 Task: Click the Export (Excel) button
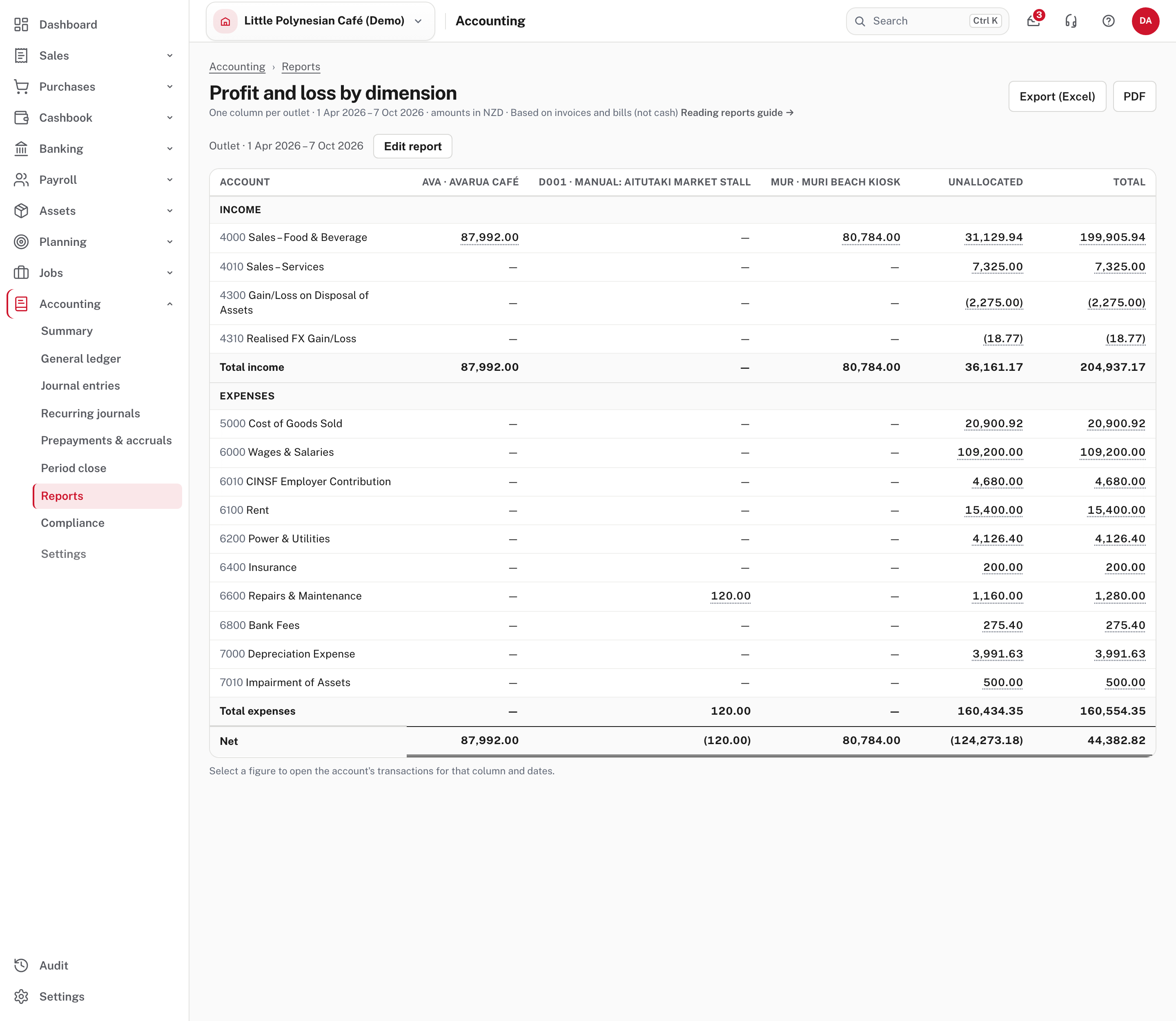pos(1057,96)
